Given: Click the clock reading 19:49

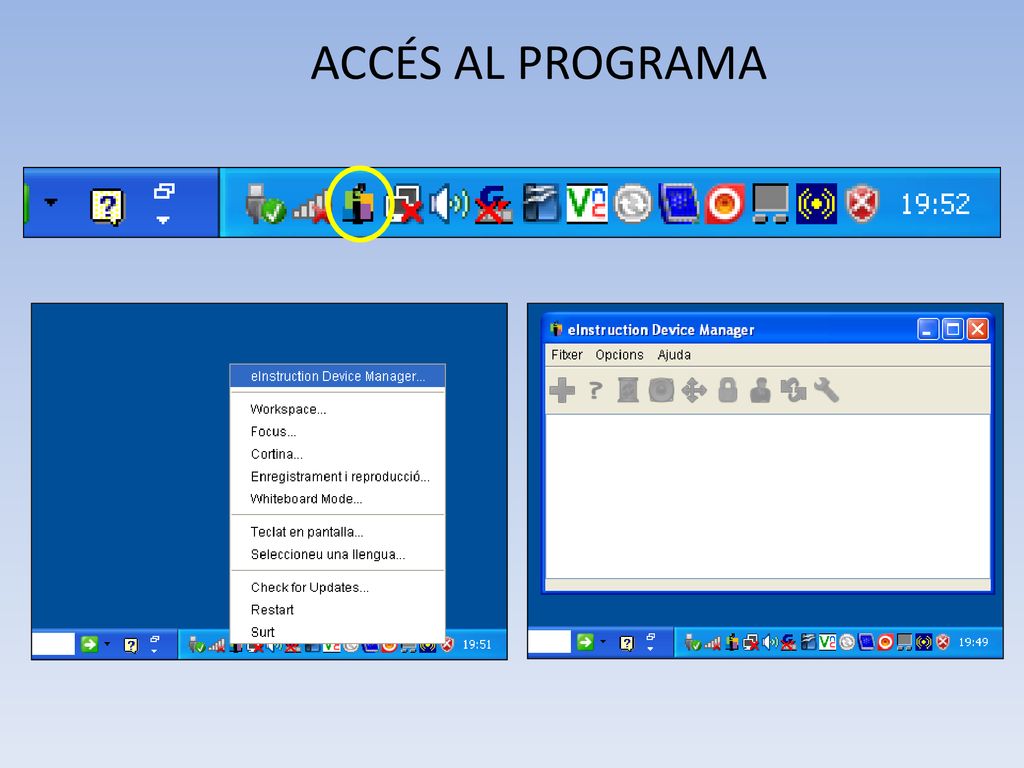Looking at the screenshot, I should click(x=973, y=643).
